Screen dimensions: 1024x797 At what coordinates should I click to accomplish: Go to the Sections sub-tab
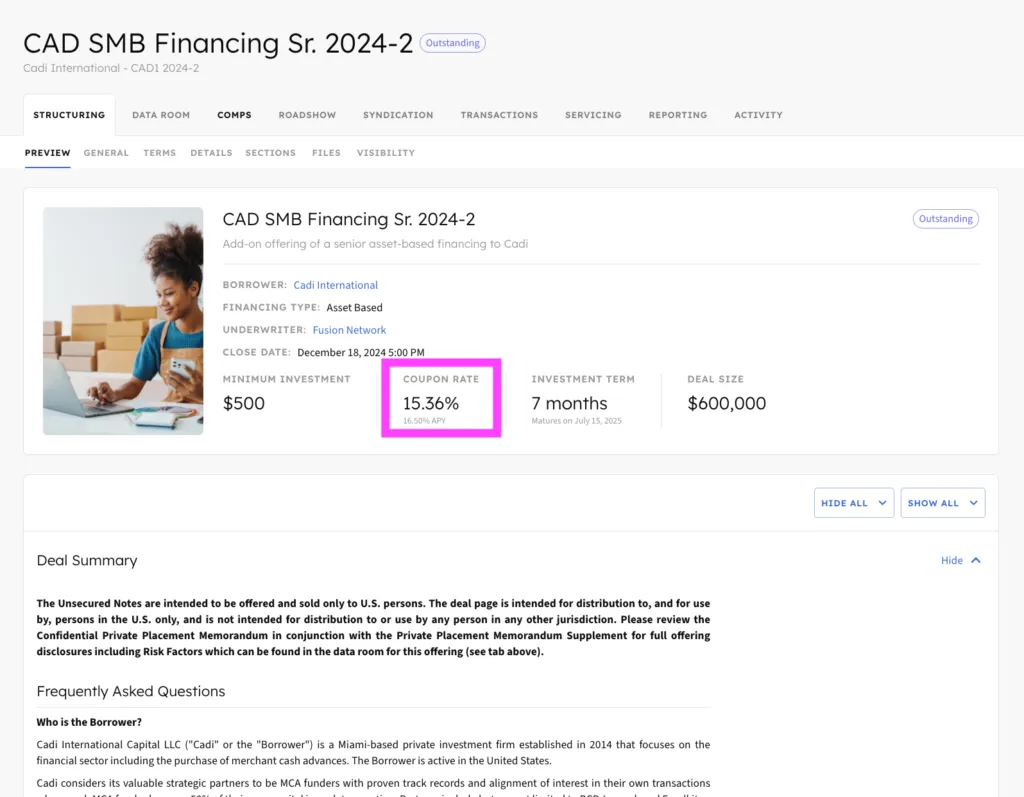(x=270, y=153)
